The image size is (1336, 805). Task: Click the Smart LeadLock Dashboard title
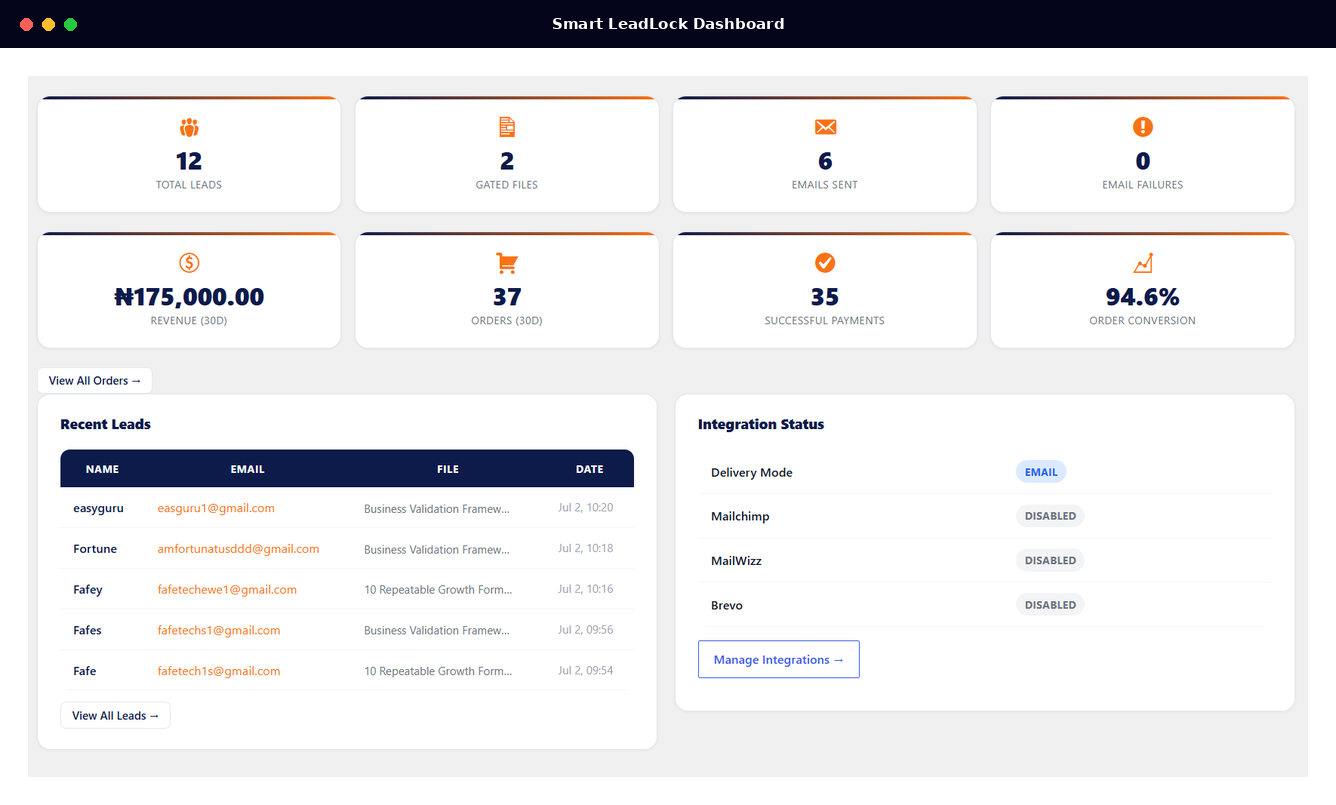pyautogui.click(x=668, y=24)
